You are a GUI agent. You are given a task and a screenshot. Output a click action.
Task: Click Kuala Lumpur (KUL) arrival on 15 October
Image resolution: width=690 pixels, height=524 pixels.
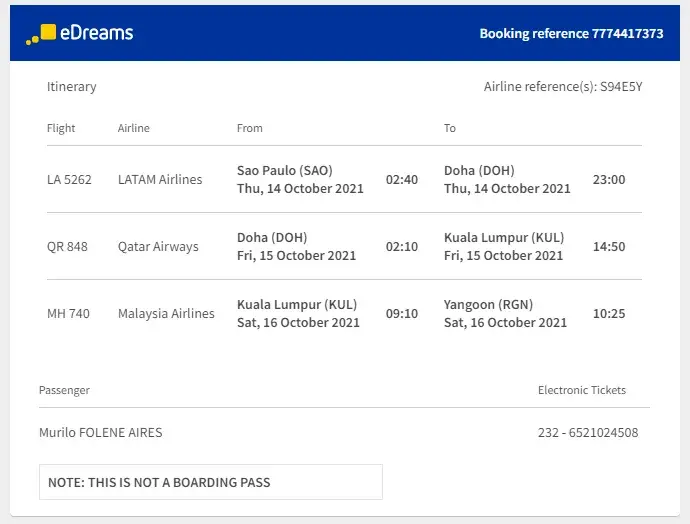[504, 238]
